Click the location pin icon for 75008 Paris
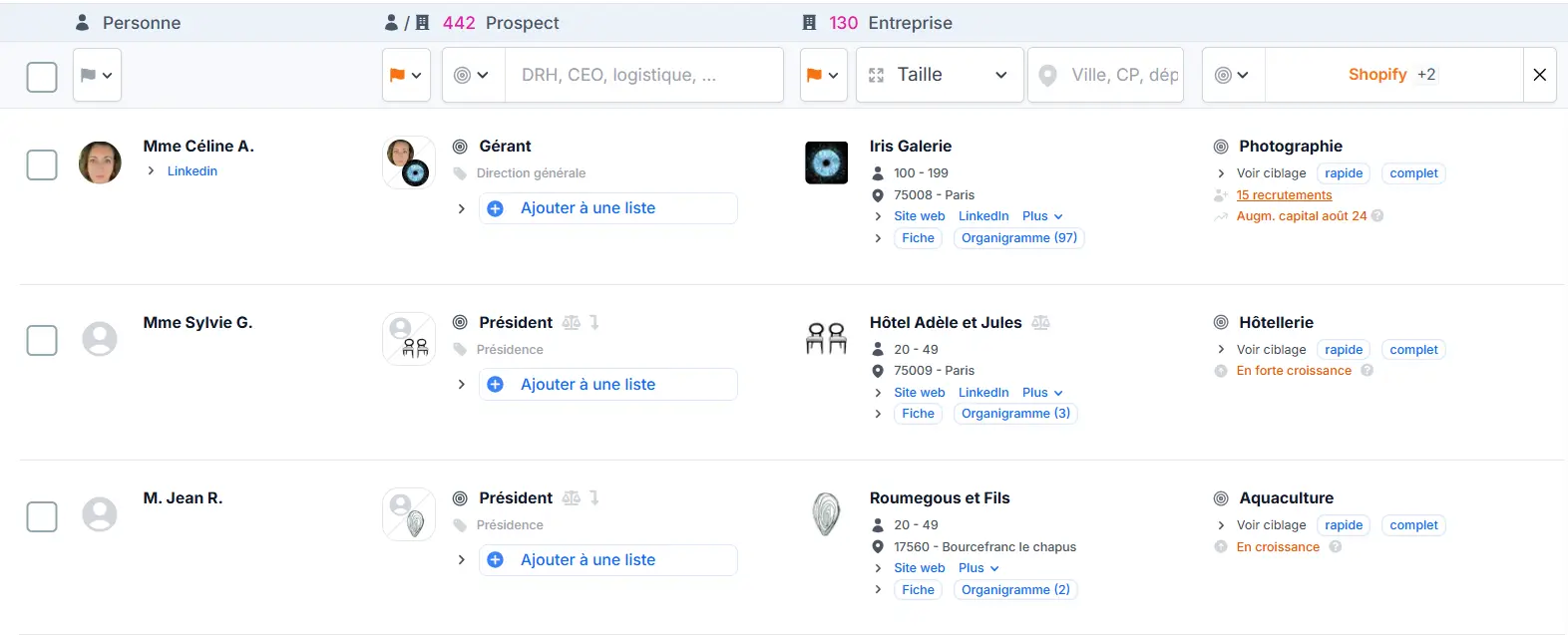Viewport: 1568px width, 635px height. (x=877, y=194)
